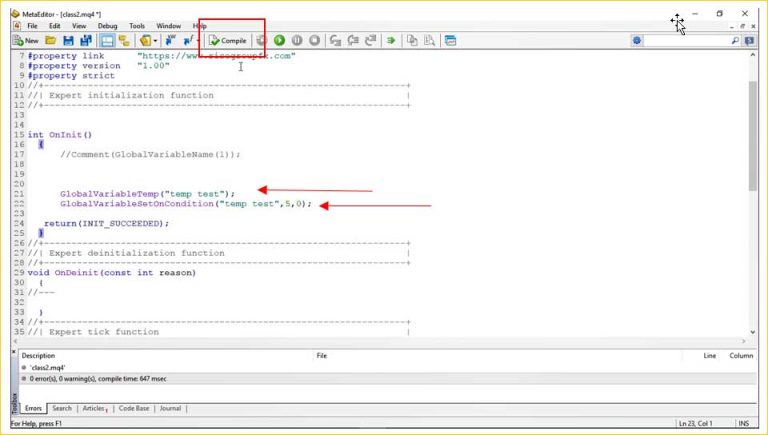This screenshot has height=435, width=768.
Task: Click the blue gear icon beside the search box
Action: [636, 41]
